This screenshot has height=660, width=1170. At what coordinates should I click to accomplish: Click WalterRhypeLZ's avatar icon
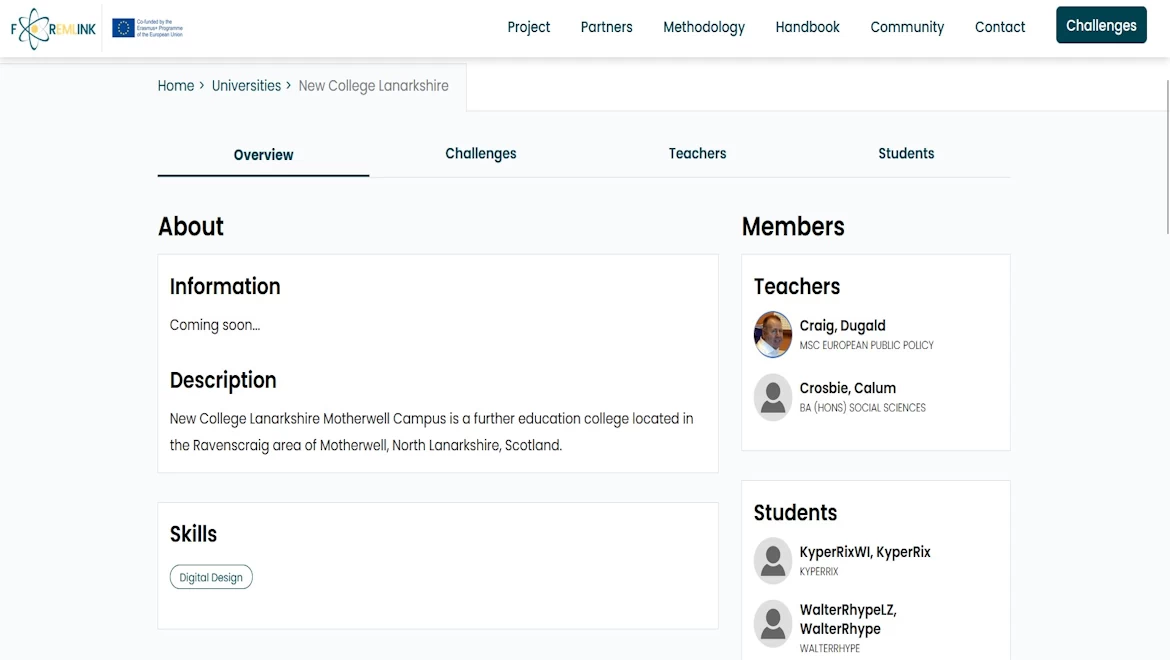point(772,623)
